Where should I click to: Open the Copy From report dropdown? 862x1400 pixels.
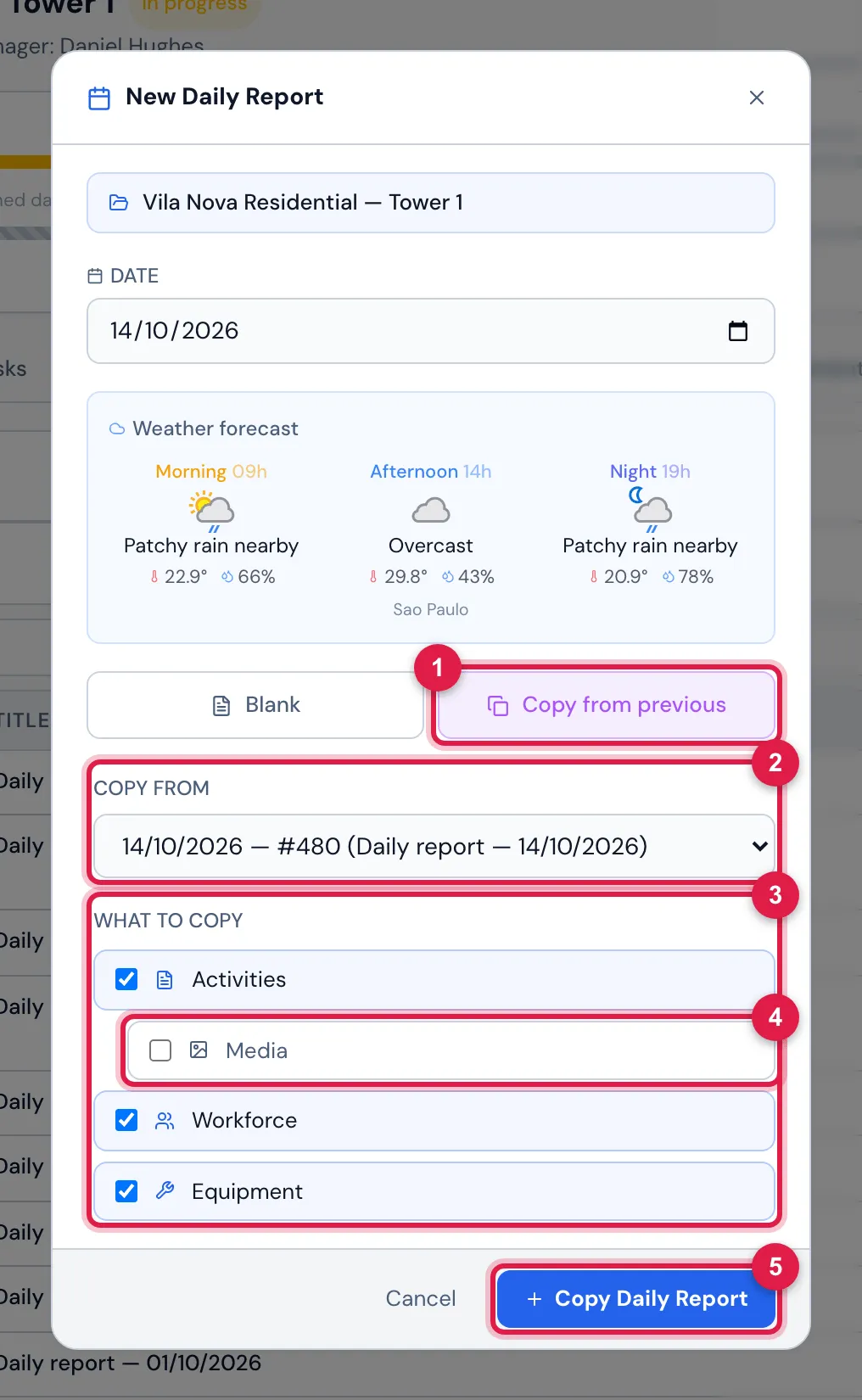pyautogui.click(x=434, y=846)
